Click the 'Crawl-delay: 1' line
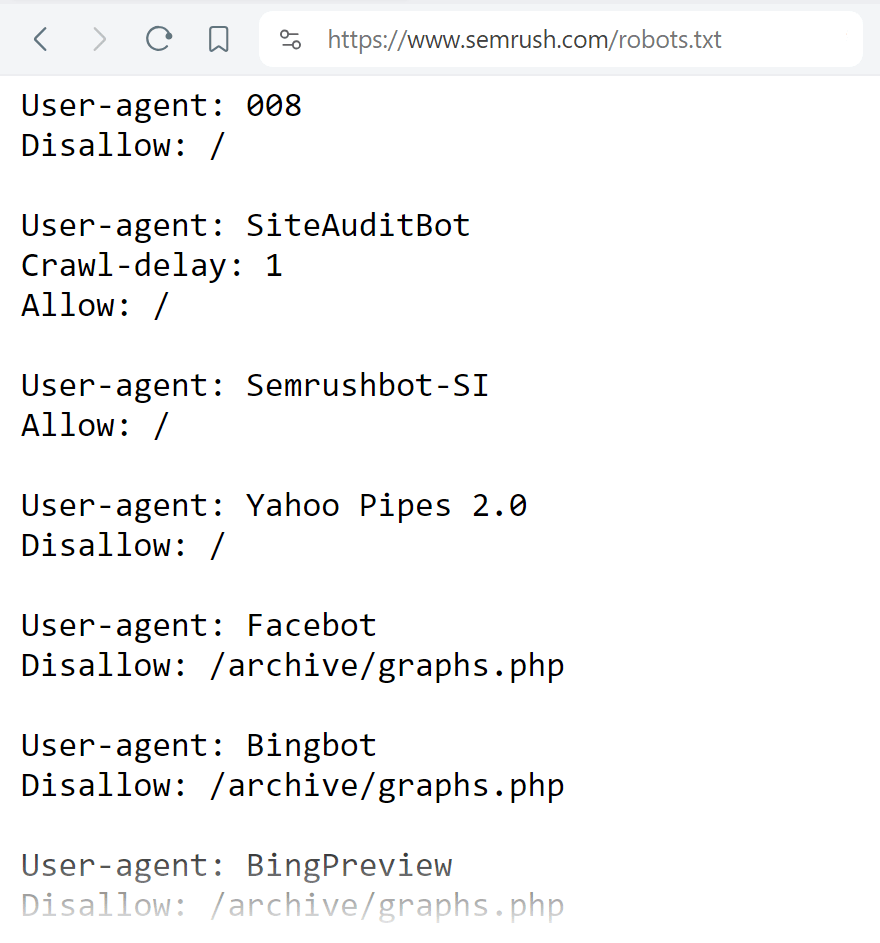The width and height of the screenshot is (880, 943). (x=151, y=265)
